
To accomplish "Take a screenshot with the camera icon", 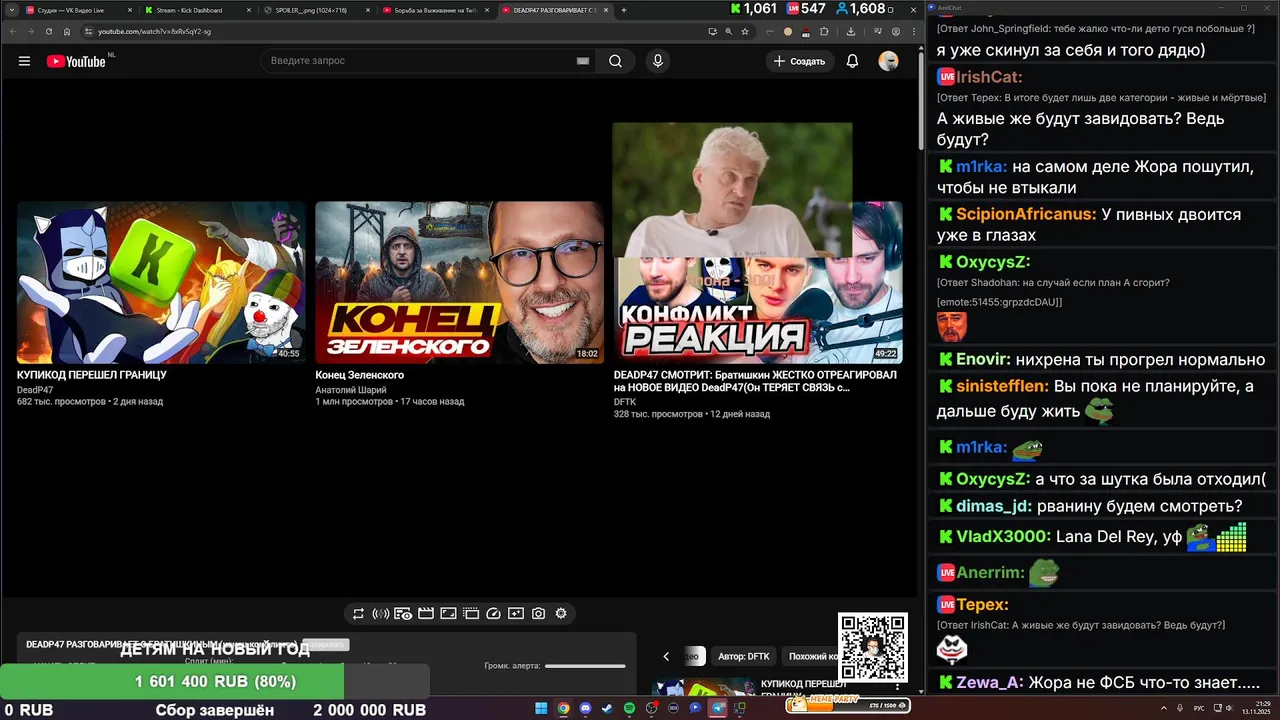I will click(x=538, y=614).
